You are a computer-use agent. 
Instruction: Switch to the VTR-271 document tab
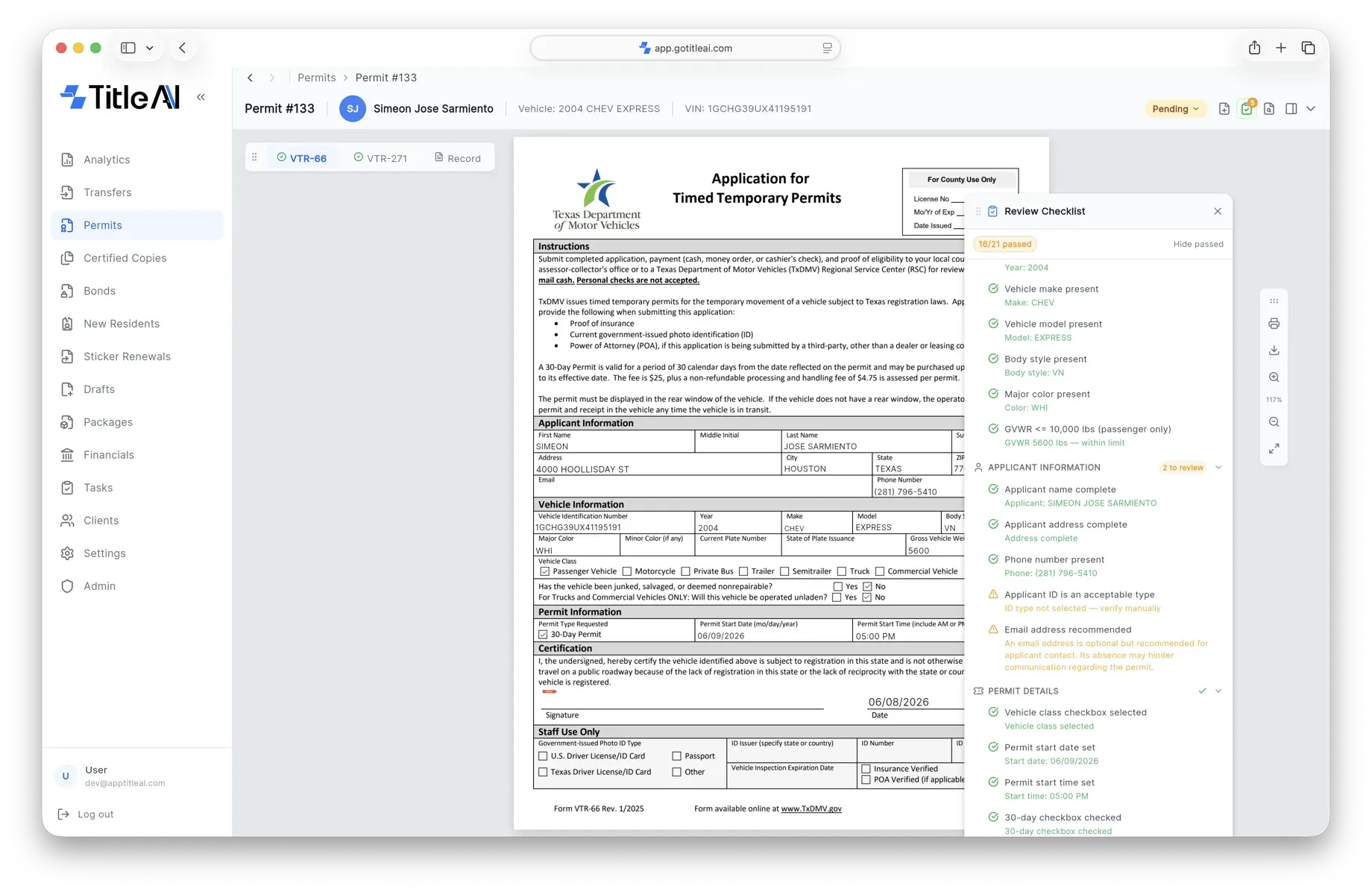tap(380, 158)
